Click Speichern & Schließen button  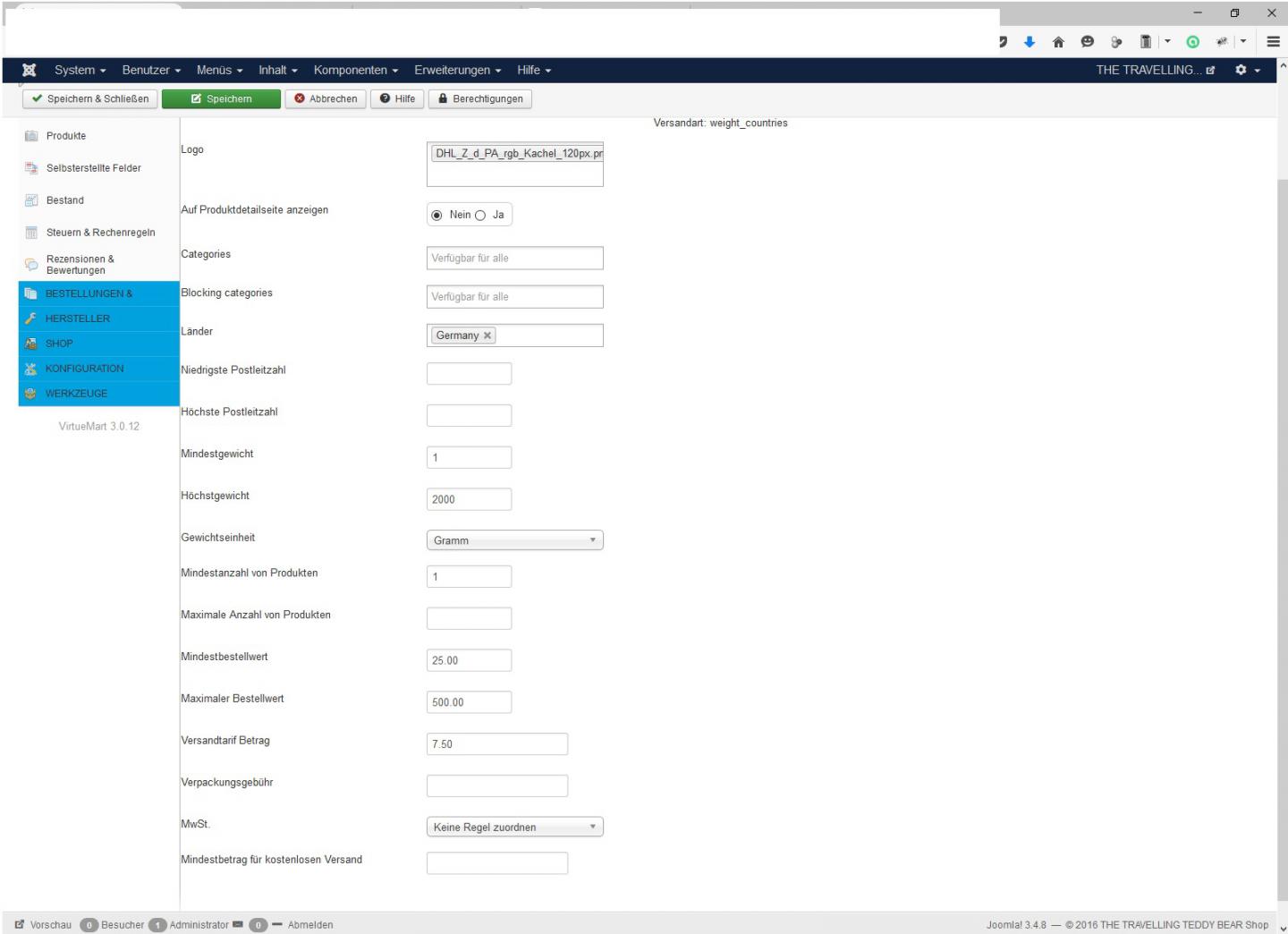89,98
